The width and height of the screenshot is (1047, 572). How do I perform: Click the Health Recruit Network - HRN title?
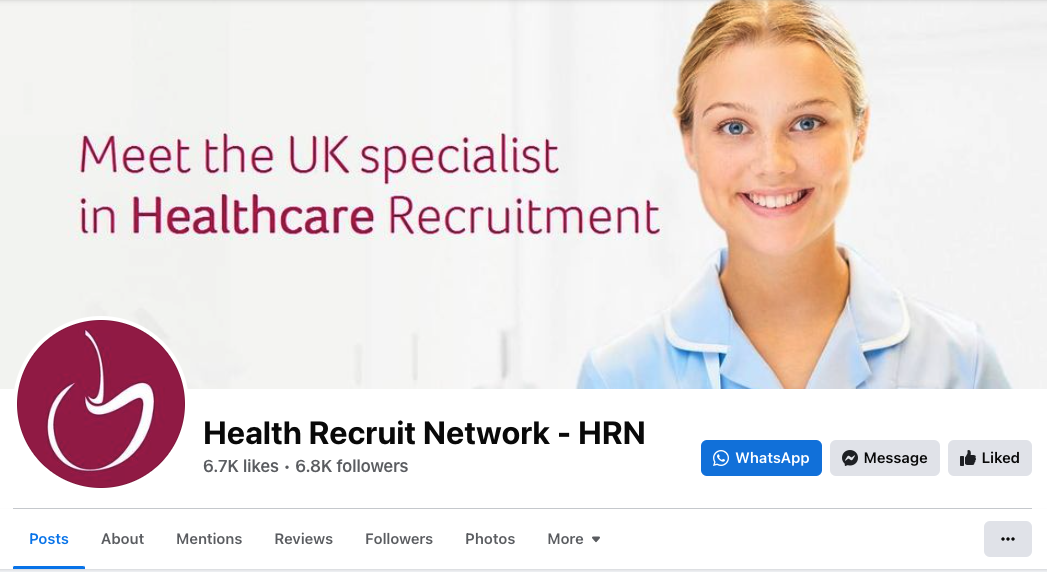(424, 433)
